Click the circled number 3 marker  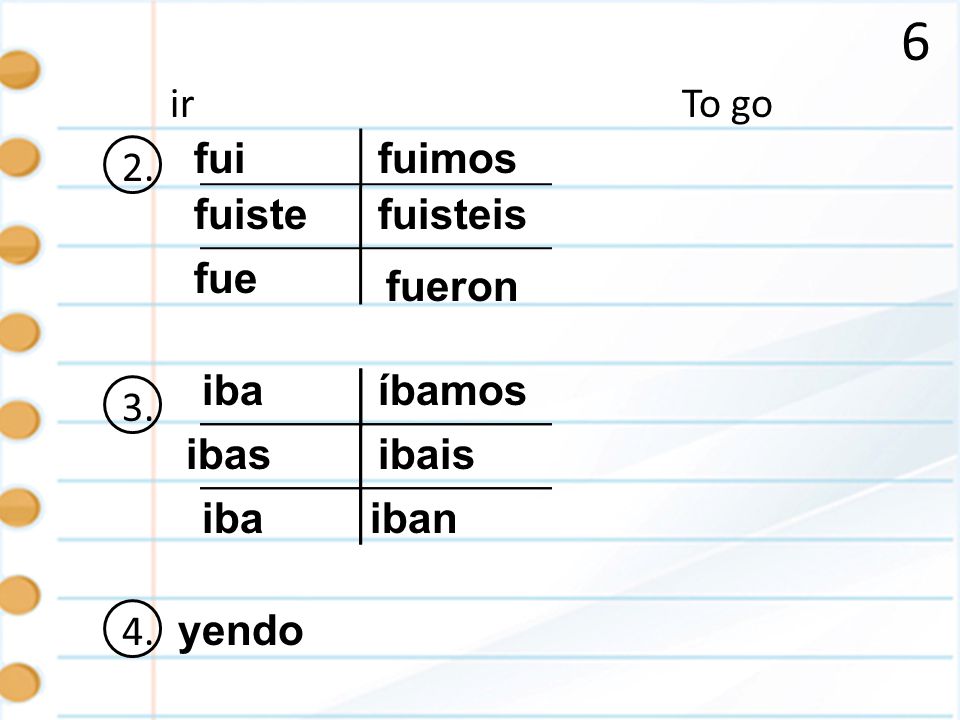tap(132, 405)
